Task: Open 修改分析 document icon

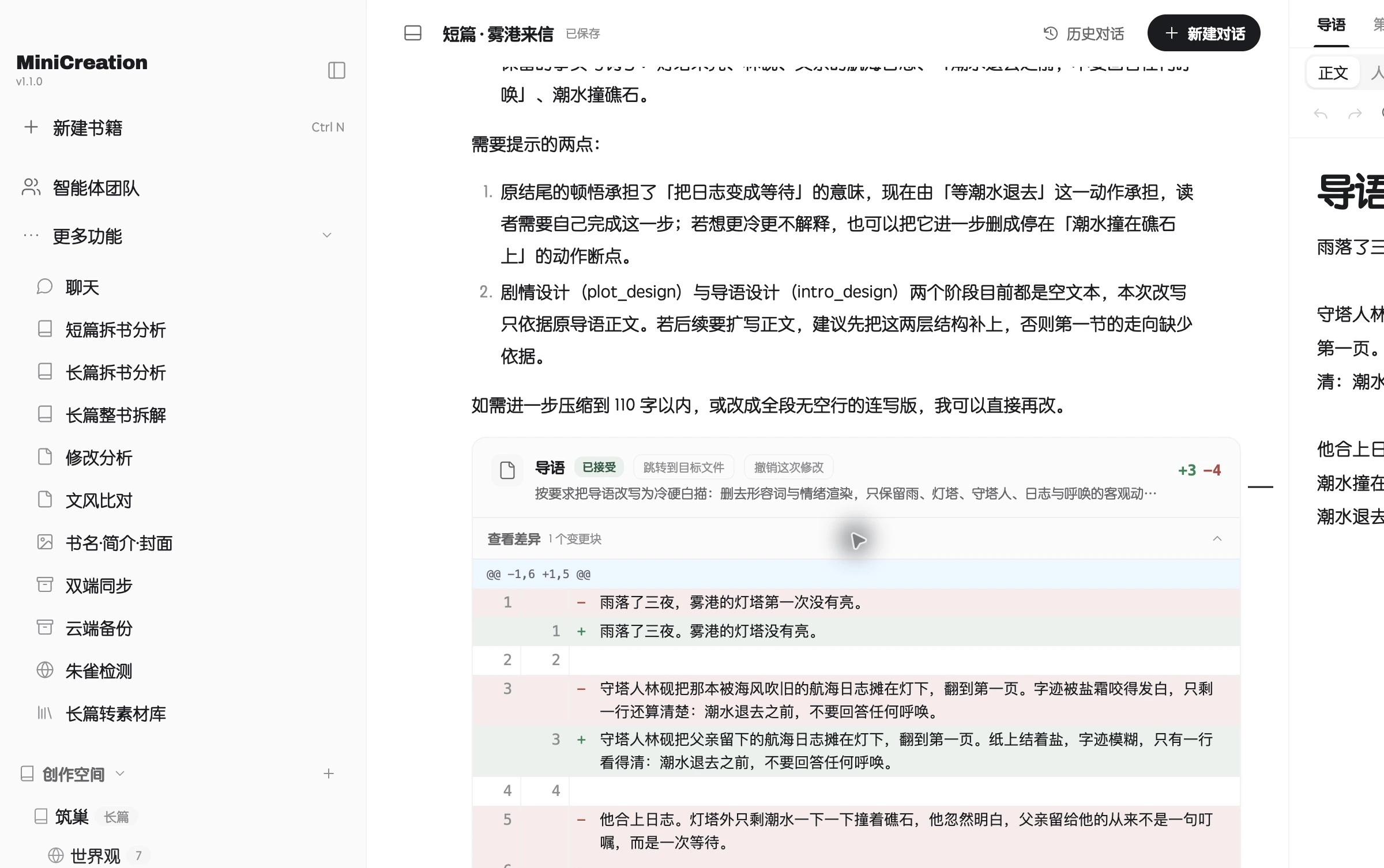Action: 45,457
